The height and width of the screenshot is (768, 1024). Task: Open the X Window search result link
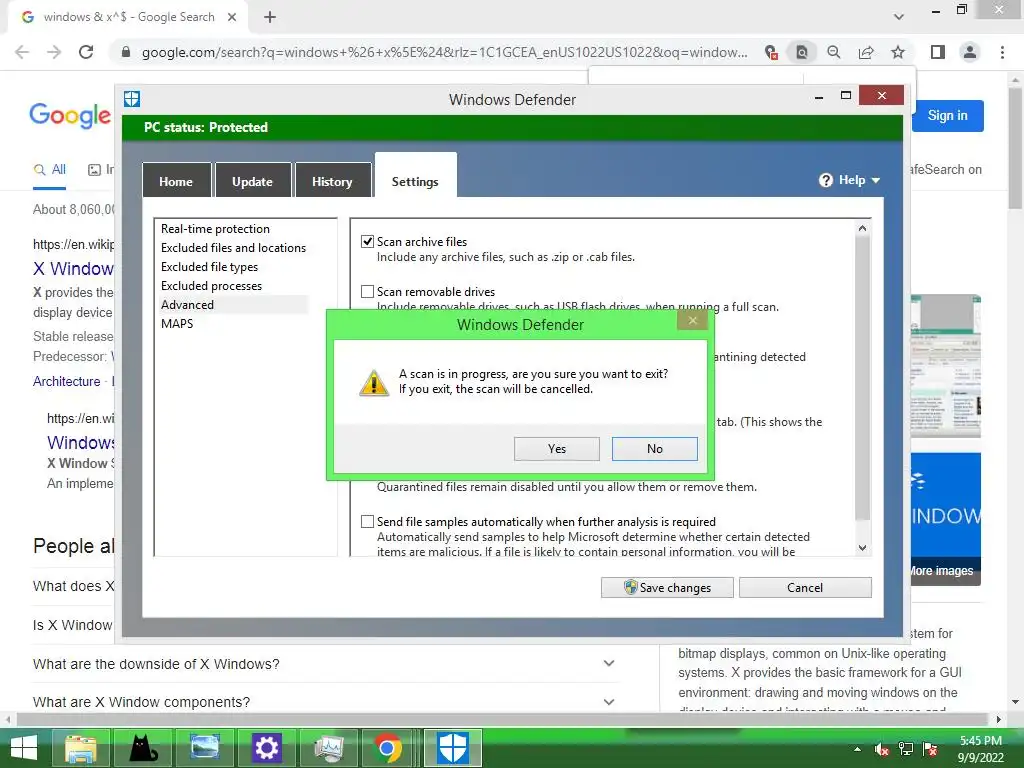pos(73,268)
